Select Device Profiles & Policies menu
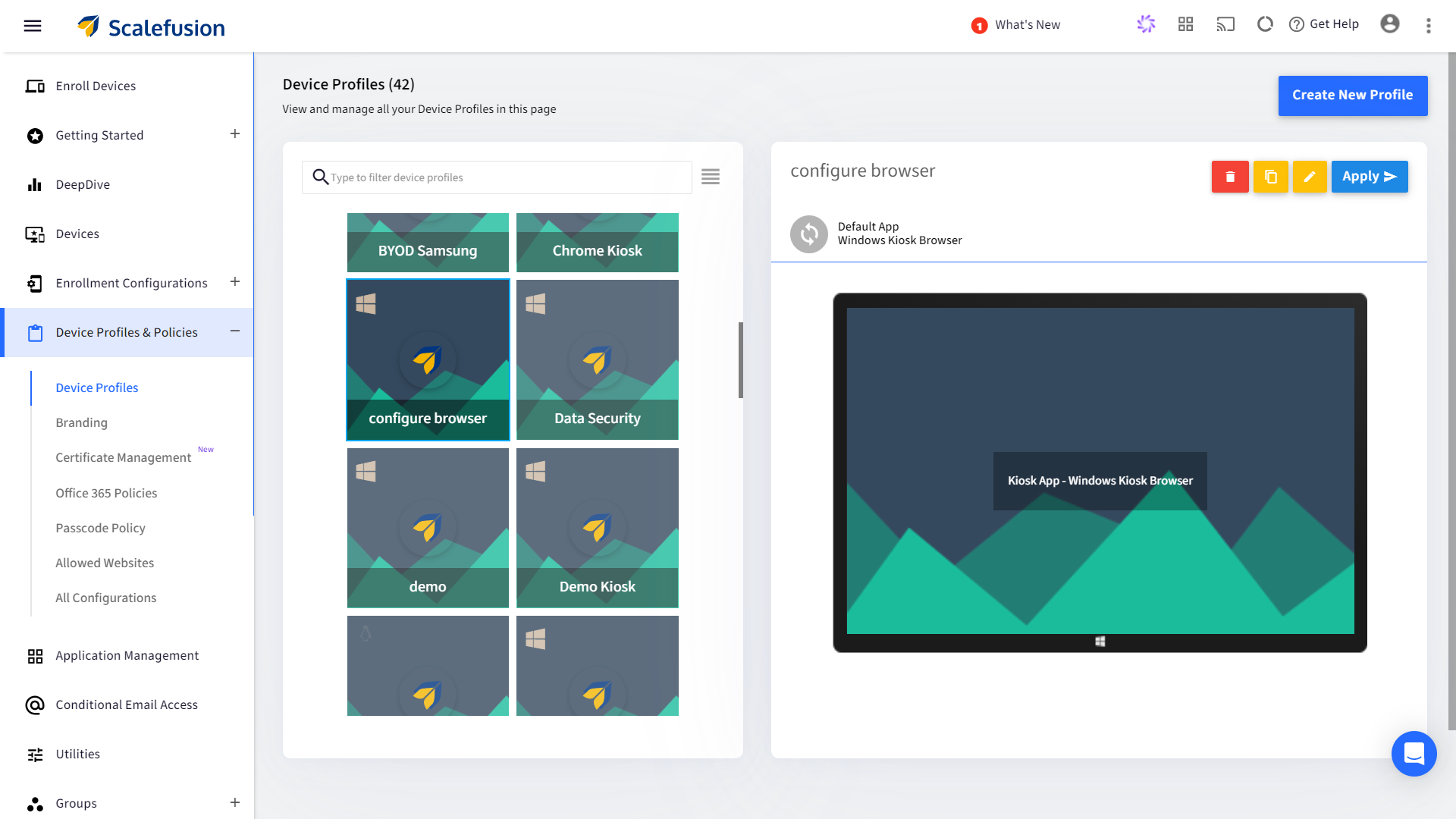This screenshot has height=819, width=1456. tap(127, 332)
